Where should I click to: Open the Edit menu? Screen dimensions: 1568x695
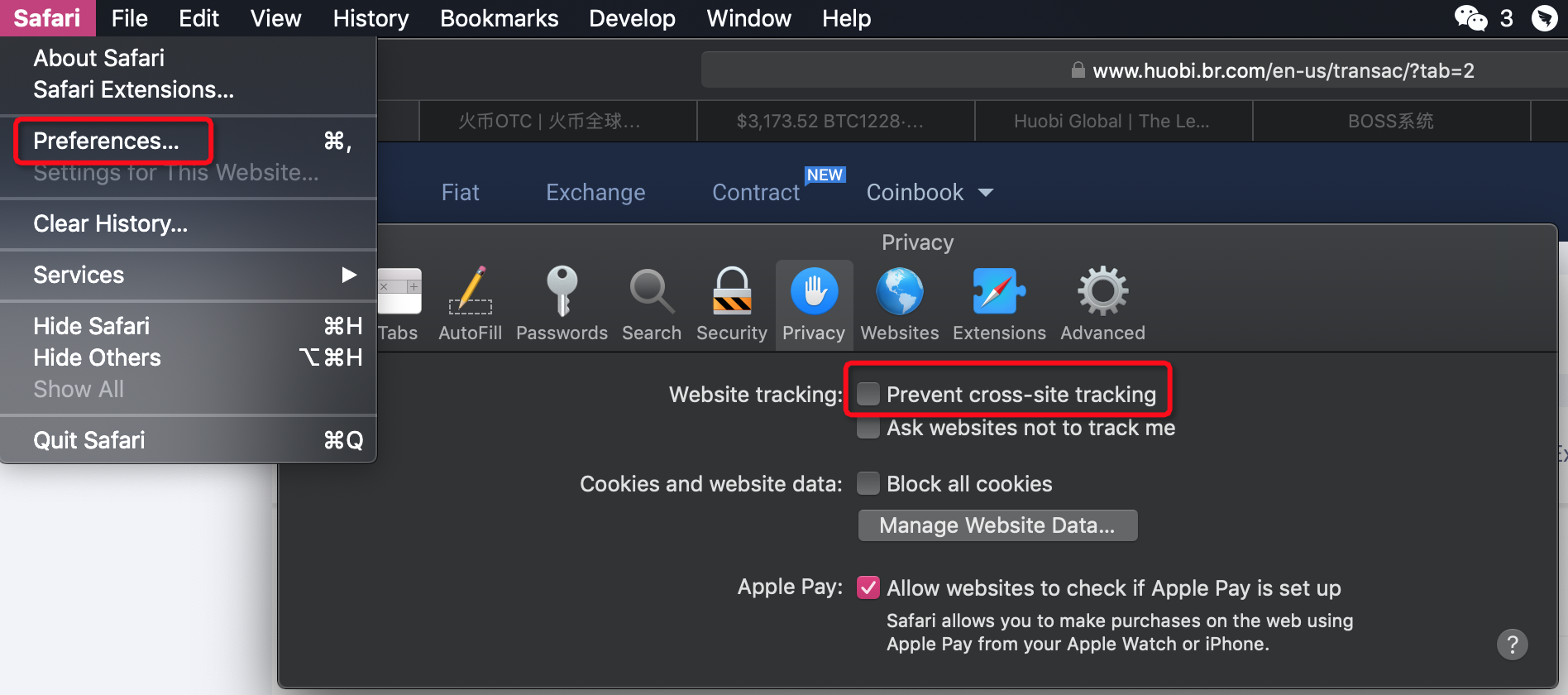[198, 18]
